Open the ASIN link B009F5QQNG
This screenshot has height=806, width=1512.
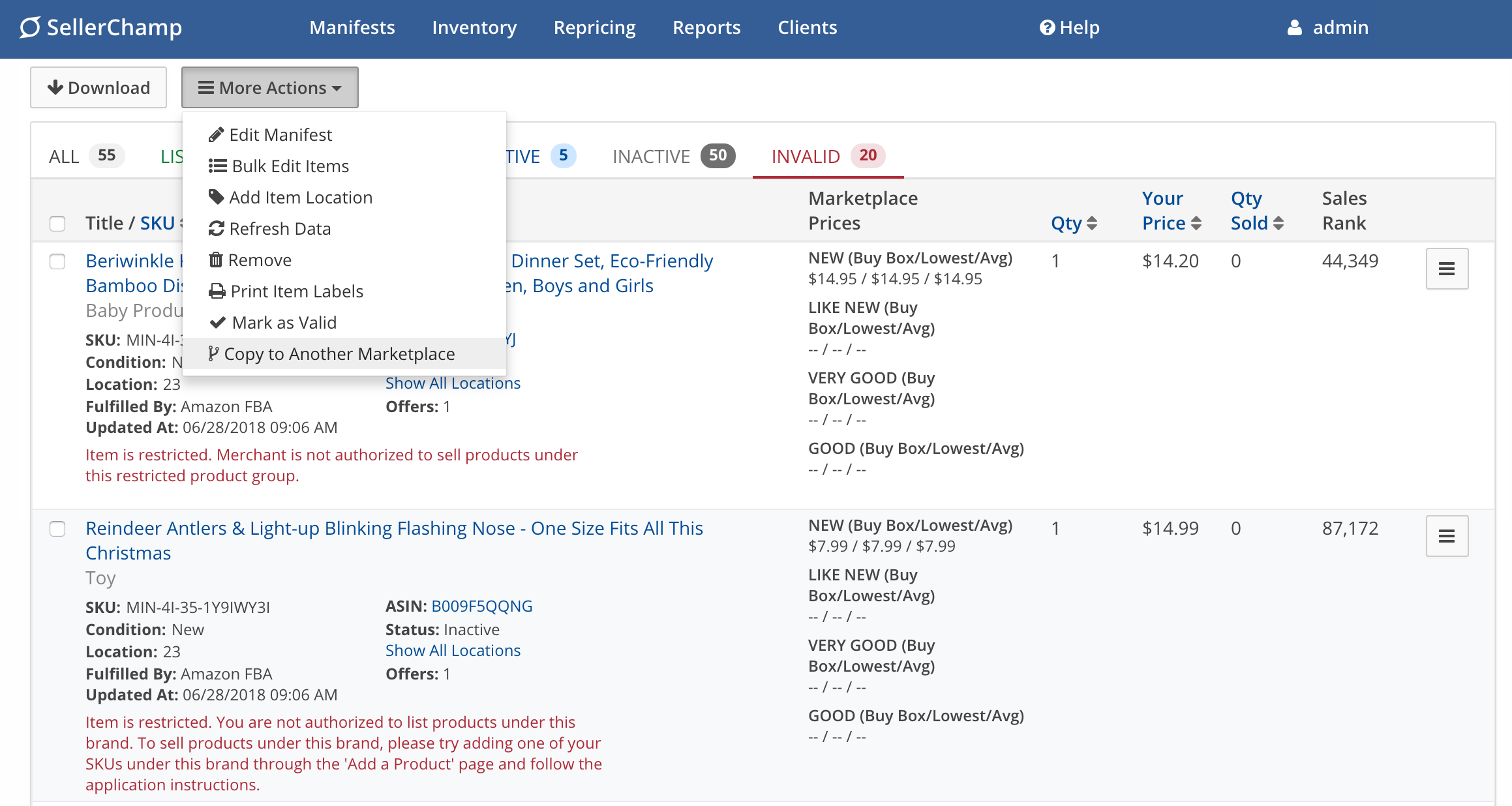481,606
